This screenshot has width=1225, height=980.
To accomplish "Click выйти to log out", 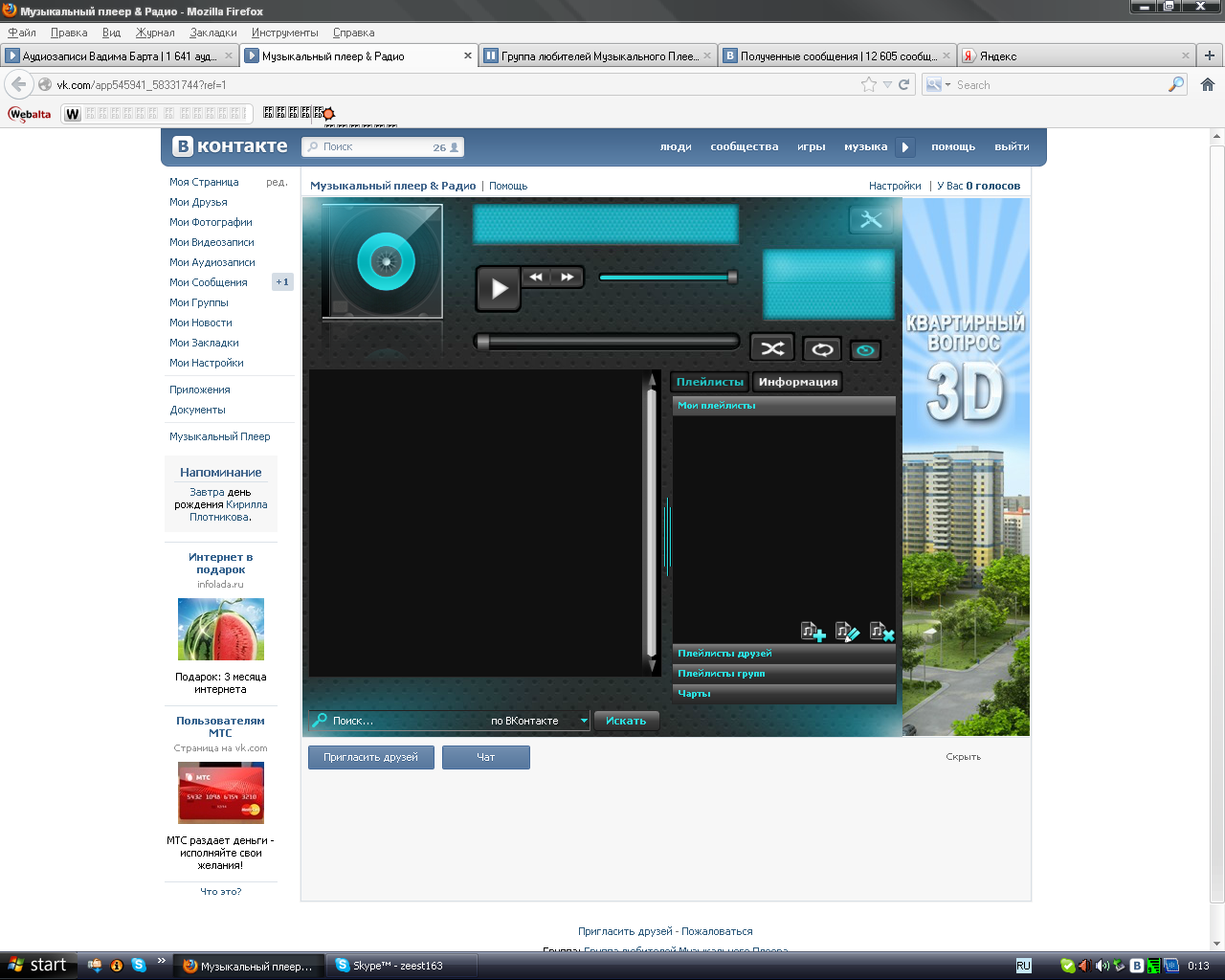I will click(1012, 146).
